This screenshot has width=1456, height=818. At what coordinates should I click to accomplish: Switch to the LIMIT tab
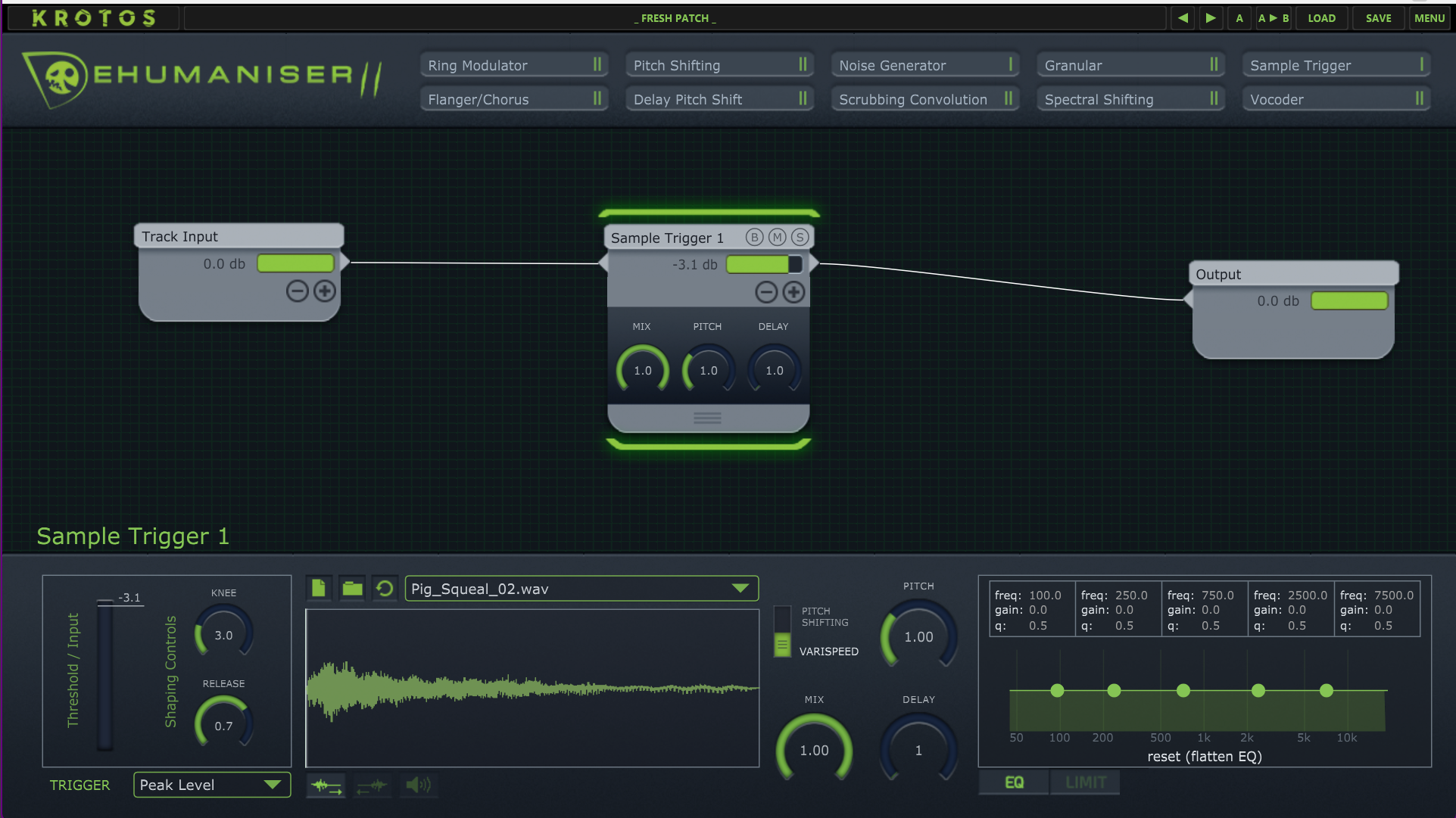coord(1085,782)
